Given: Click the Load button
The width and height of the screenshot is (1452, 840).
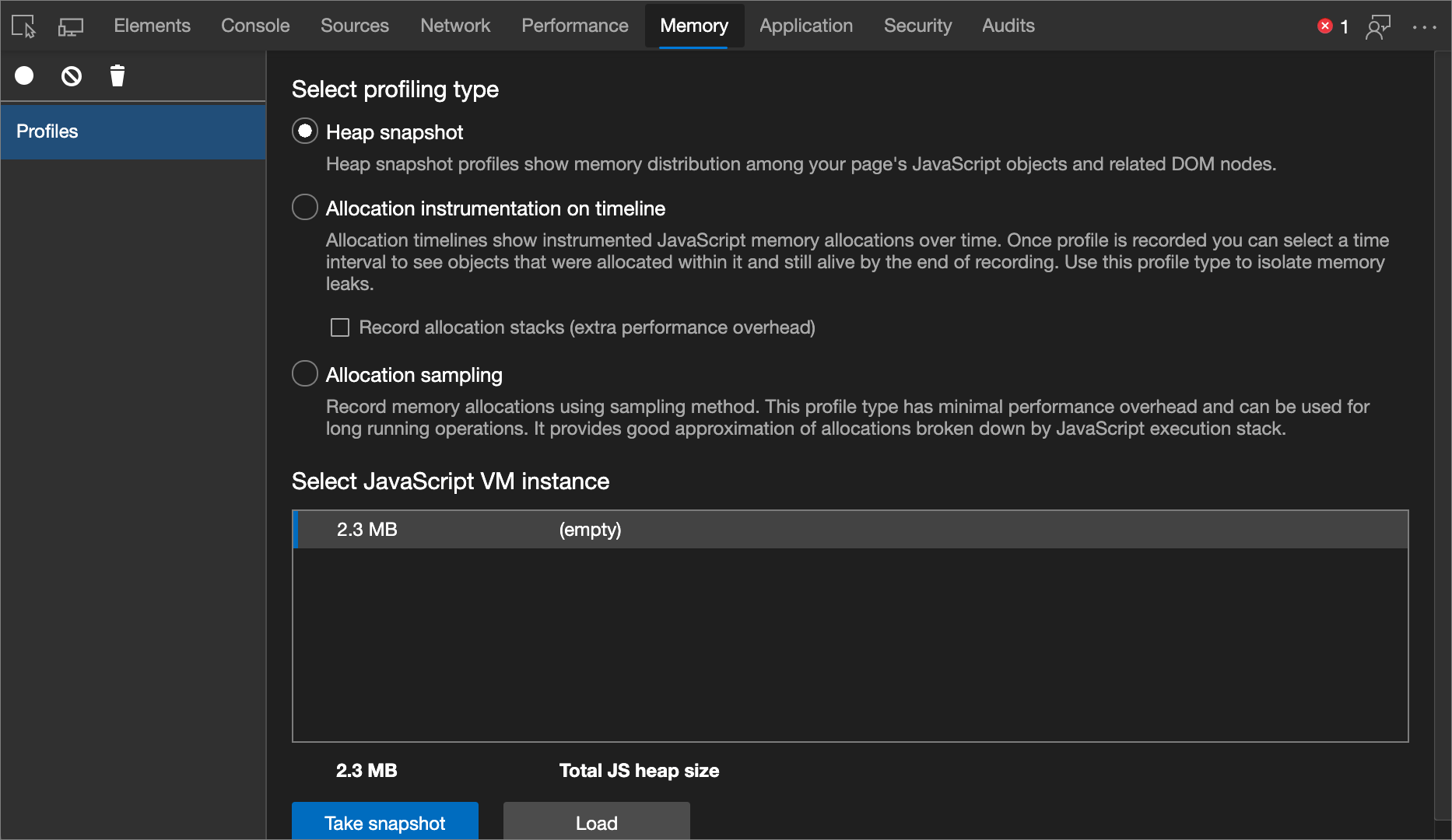Looking at the screenshot, I should coord(596,822).
